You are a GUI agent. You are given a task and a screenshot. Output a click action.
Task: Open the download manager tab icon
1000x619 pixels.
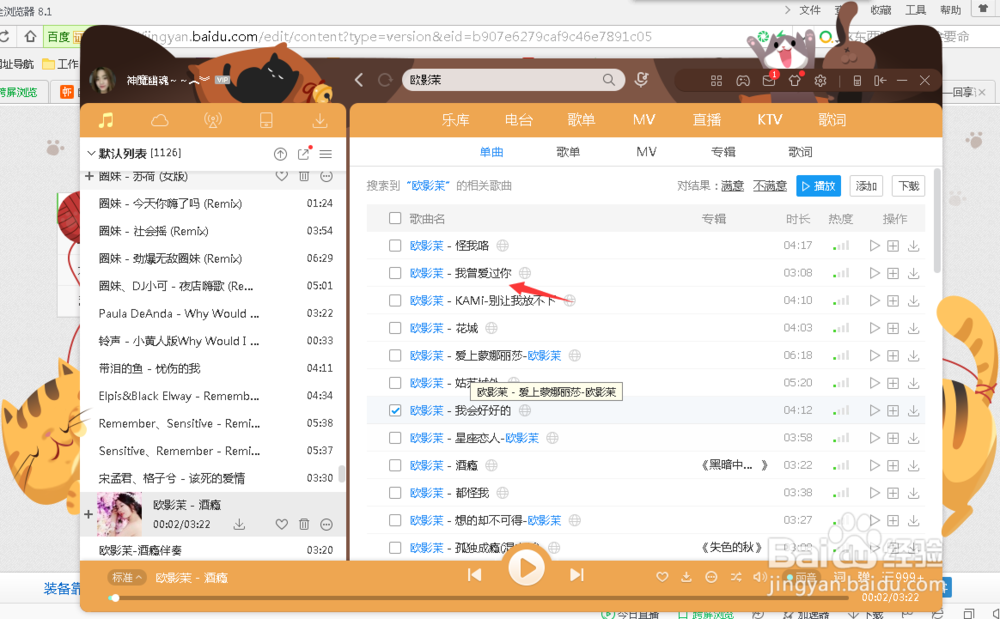tap(320, 120)
